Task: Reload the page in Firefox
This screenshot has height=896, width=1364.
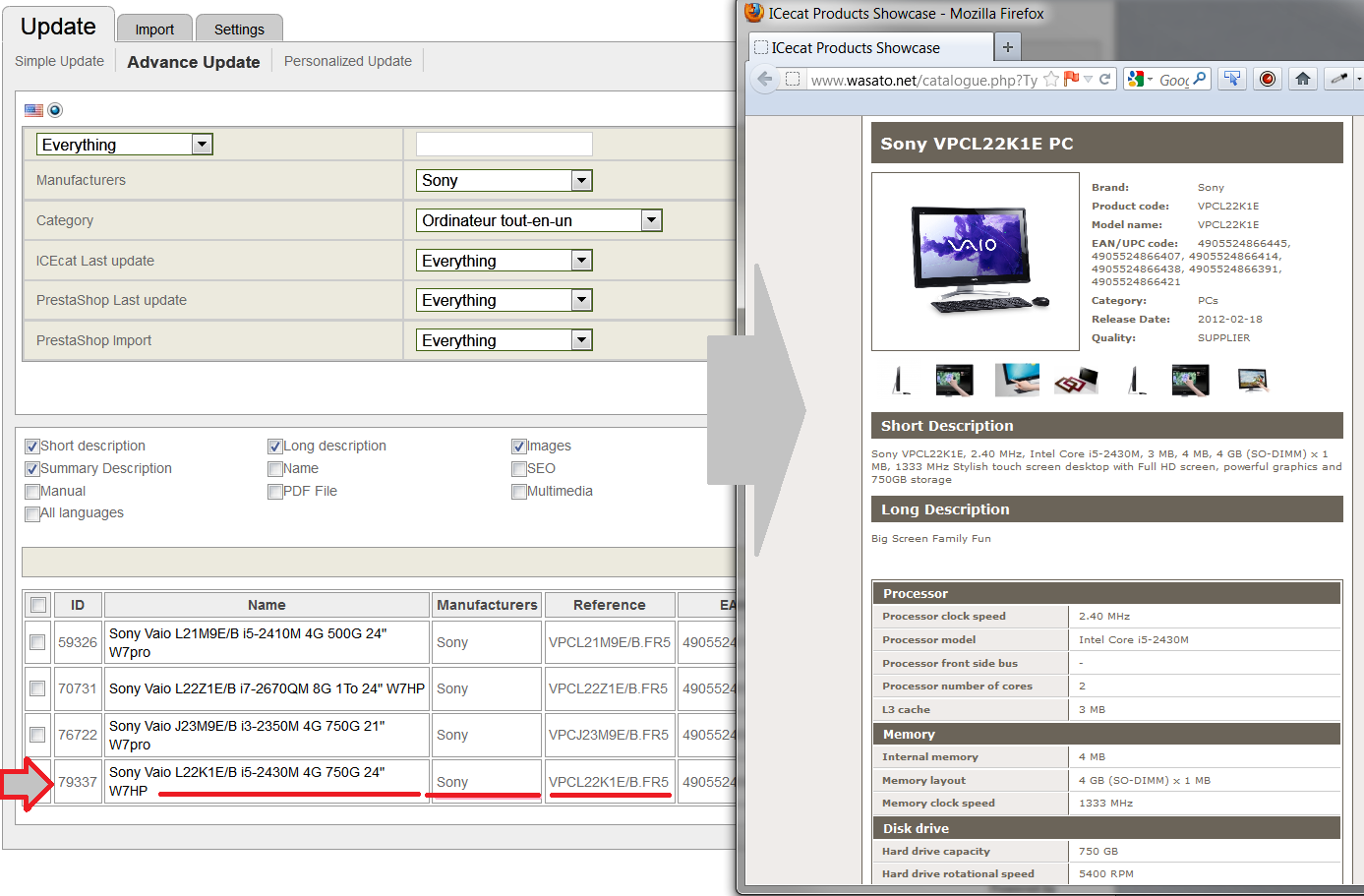Action: [x=1105, y=79]
